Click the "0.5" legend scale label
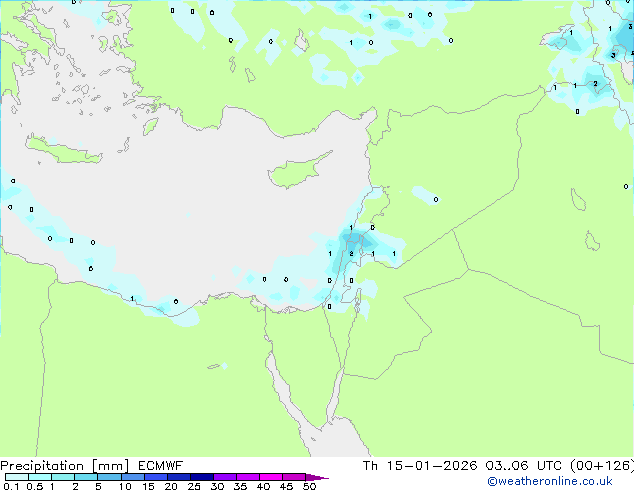Viewport: 634px width, 490px height. (x=35, y=486)
